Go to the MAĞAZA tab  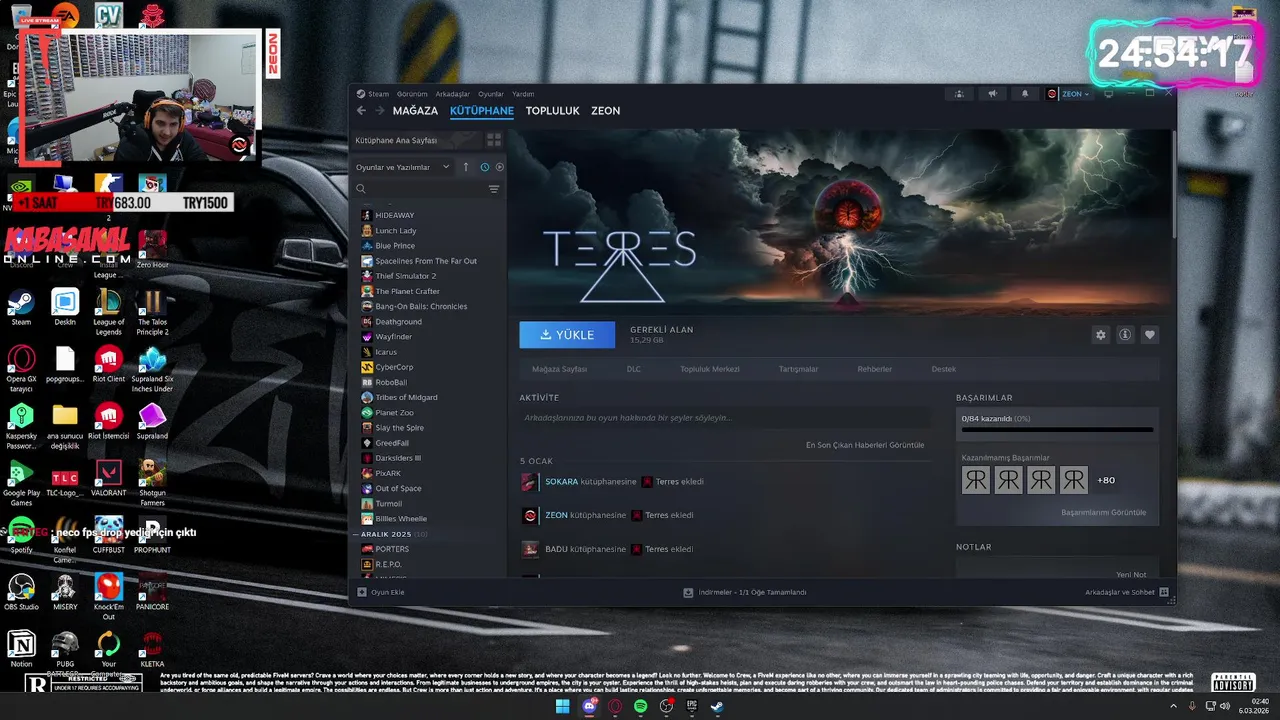coord(415,111)
